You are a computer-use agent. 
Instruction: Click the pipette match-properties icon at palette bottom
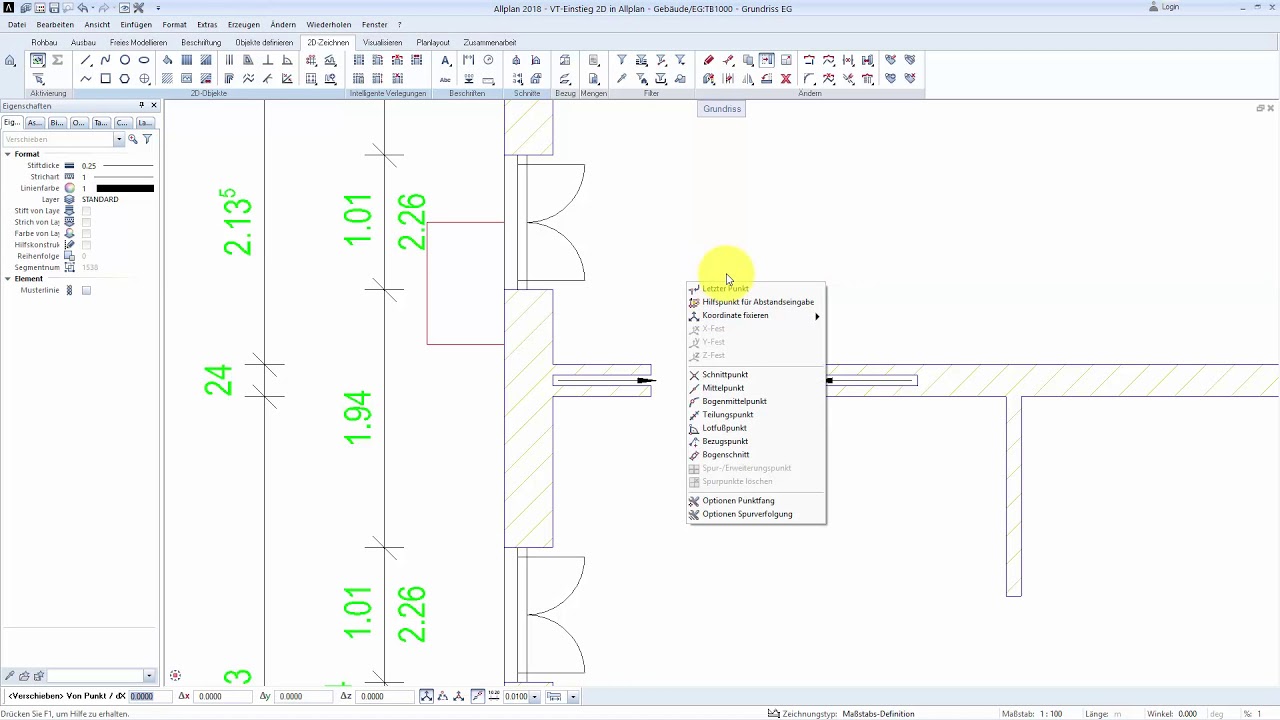tap(9, 676)
